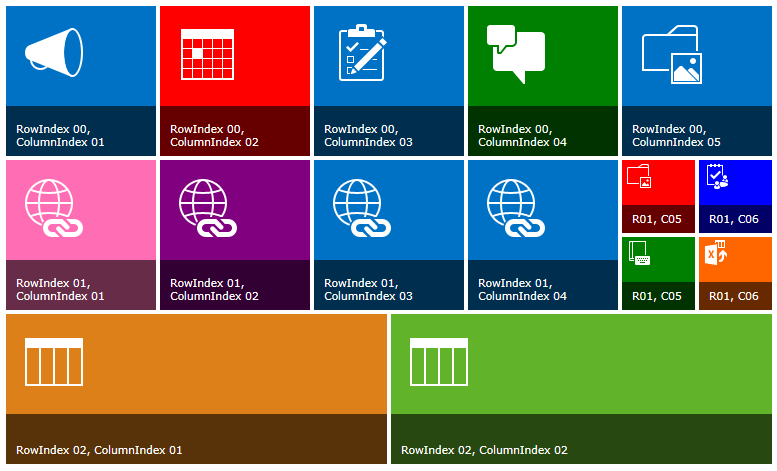Select RowIndex 01, ColumnIndex 01 label
This screenshot has height=471, width=777.
60,290
